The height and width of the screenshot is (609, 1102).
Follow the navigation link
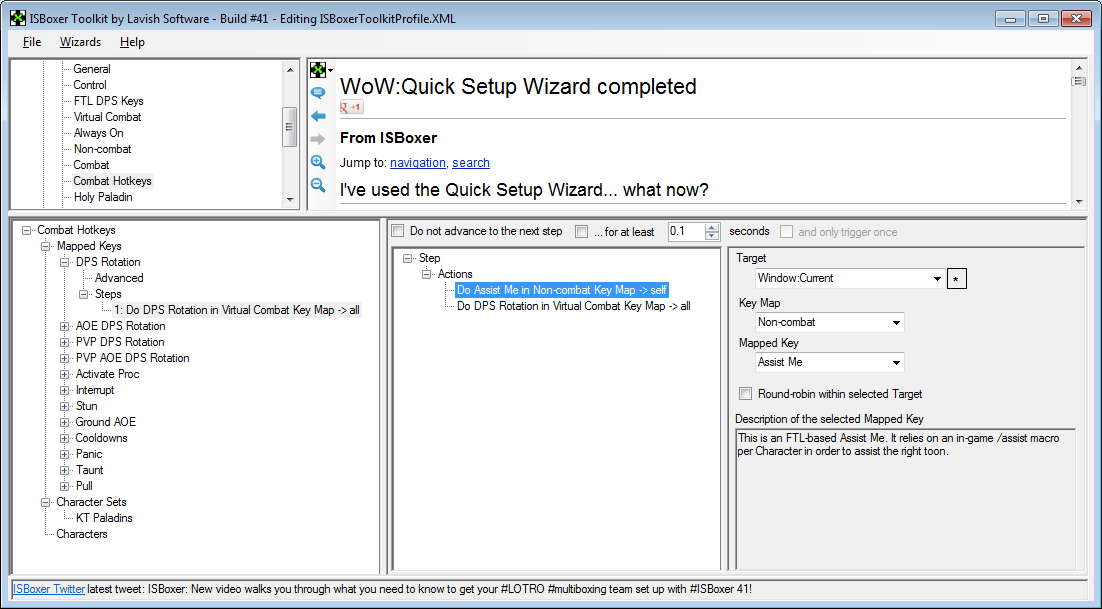(417, 162)
